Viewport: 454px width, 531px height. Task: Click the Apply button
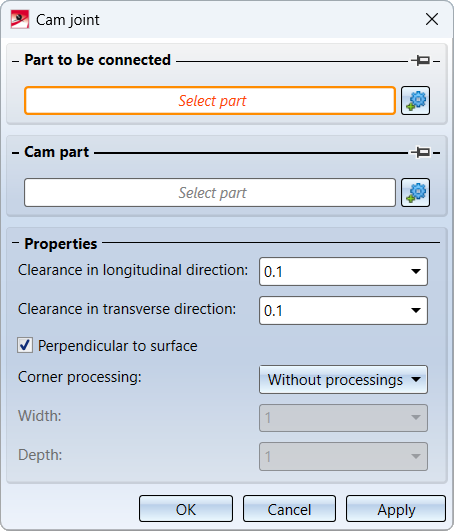point(396,509)
